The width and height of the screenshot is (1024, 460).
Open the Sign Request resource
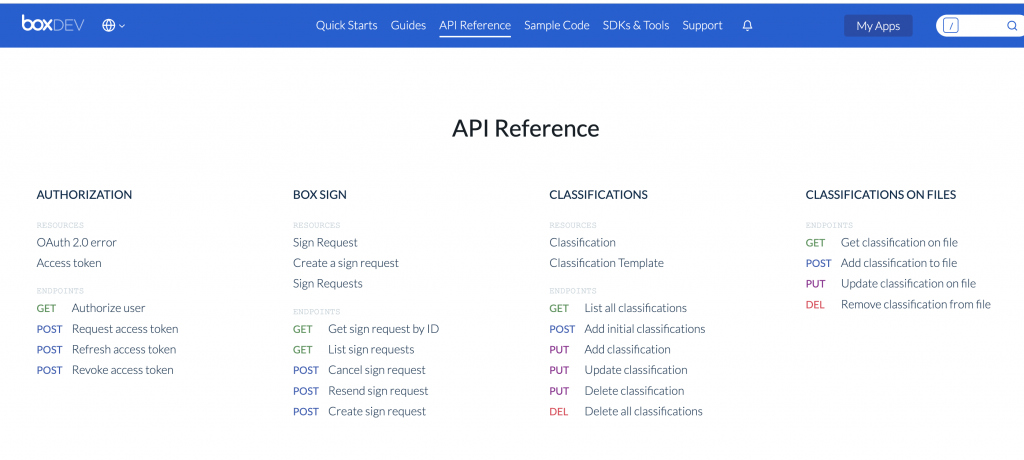(x=325, y=242)
